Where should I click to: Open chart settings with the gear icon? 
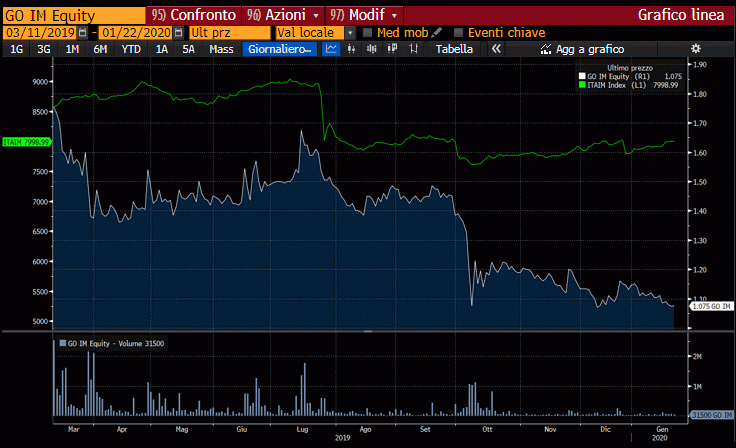click(x=696, y=49)
